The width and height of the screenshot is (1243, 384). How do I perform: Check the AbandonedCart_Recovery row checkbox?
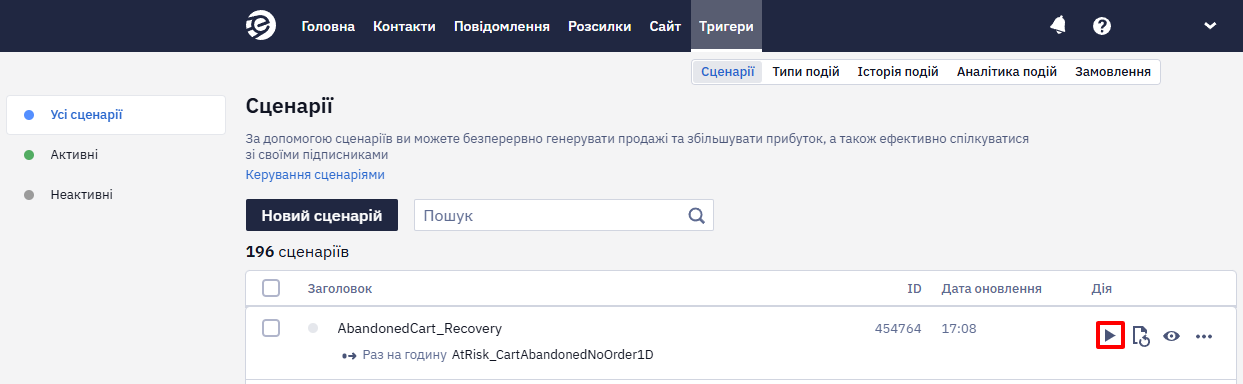[x=271, y=328]
